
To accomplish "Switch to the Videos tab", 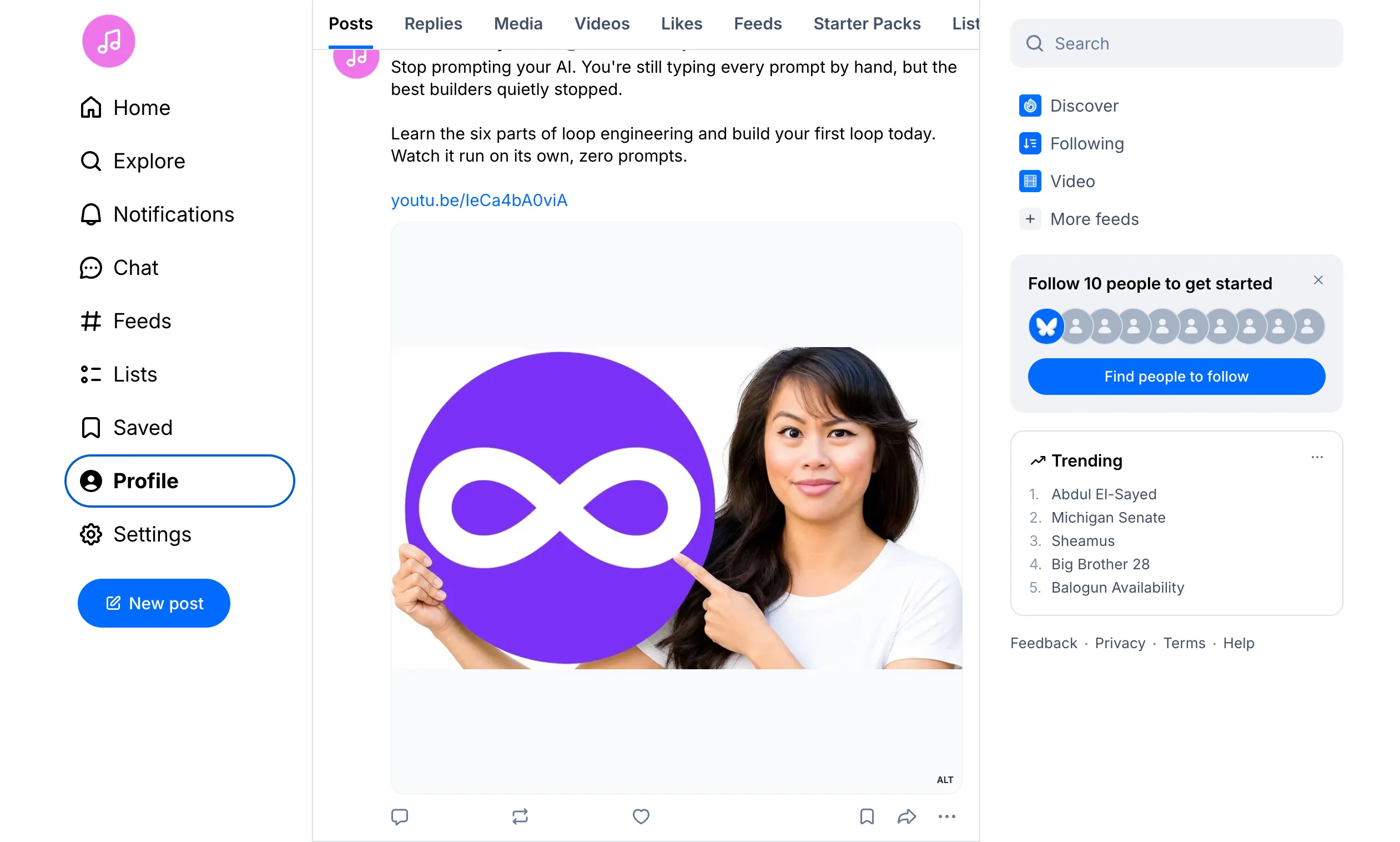I will pos(602,24).
